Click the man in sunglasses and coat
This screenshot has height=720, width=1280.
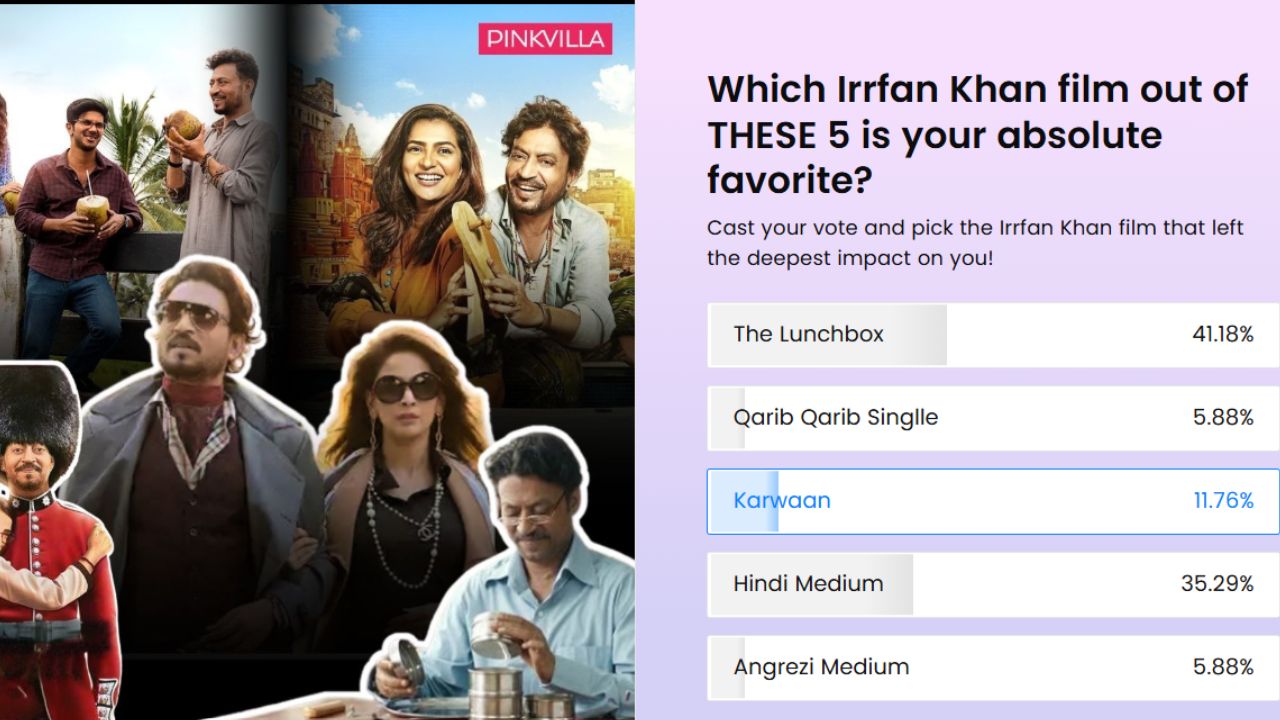[x=200, y=460]
